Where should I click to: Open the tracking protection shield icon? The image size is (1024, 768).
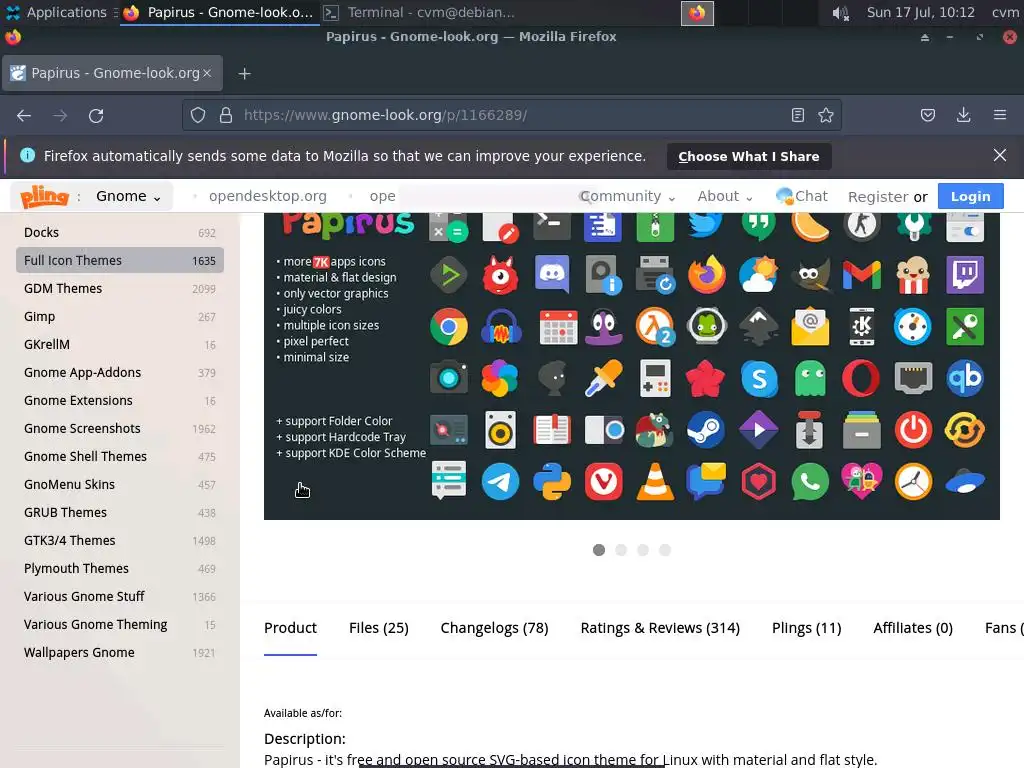point(198,116)
